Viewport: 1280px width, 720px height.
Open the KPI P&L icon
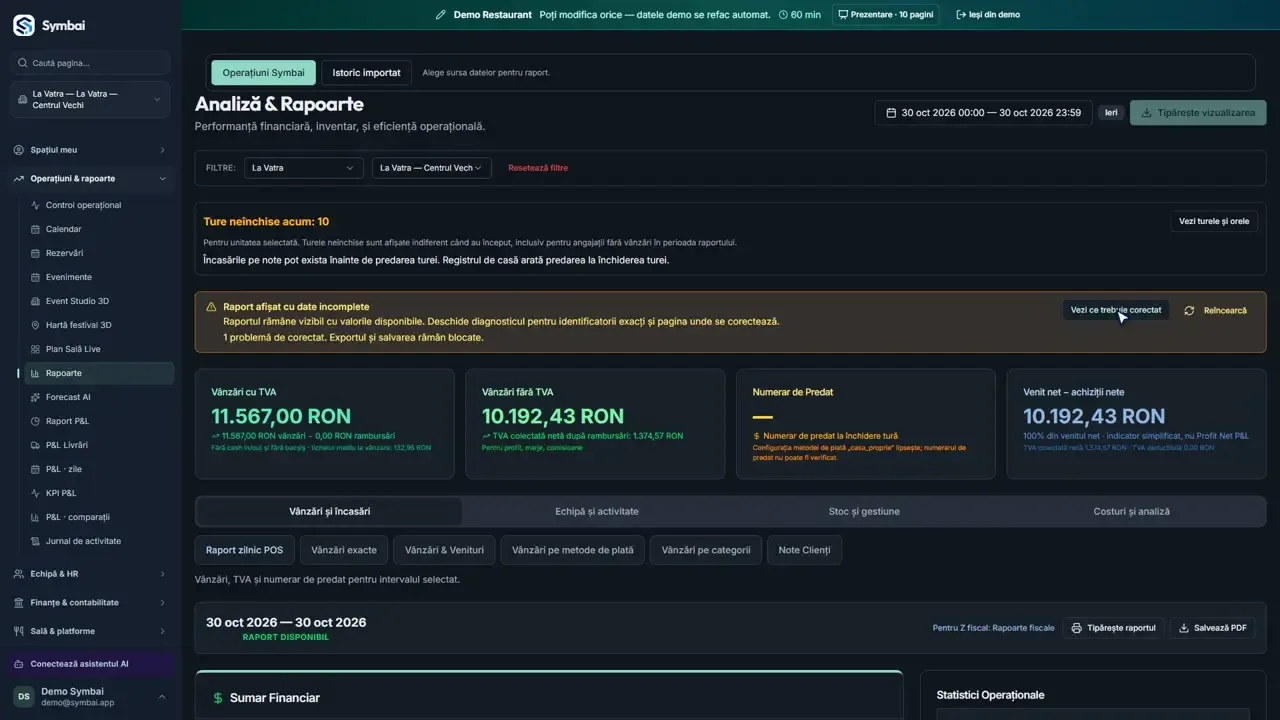[x=35, y=493]
